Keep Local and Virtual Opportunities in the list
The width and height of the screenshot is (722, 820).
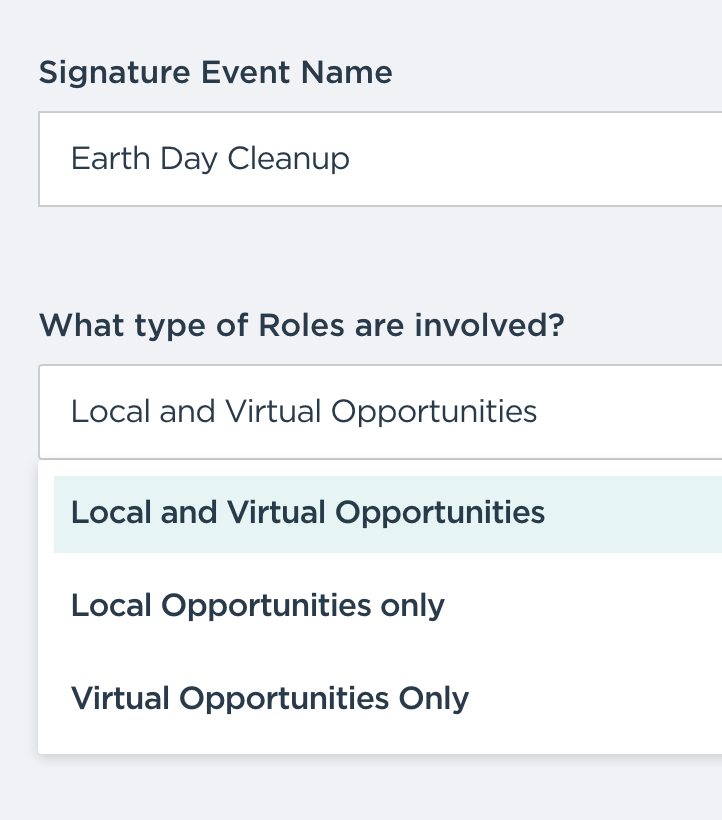pyautogui.click(x=388, y=514)
